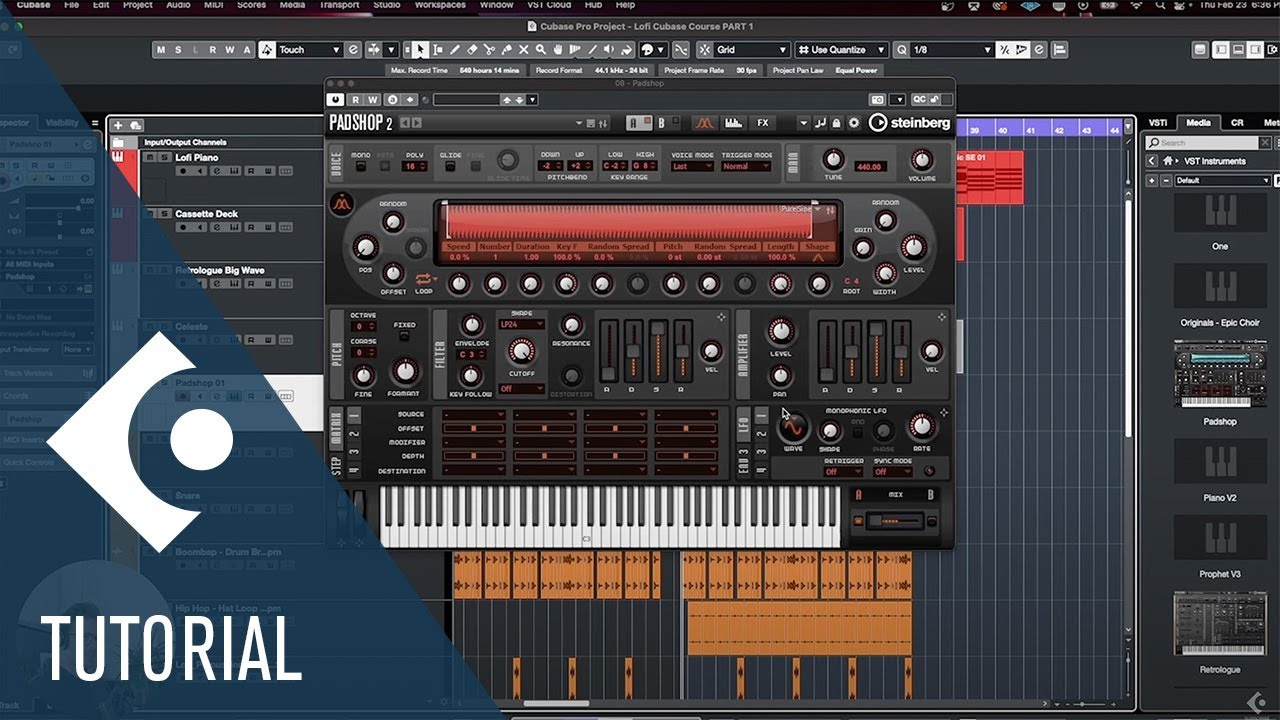Click the Retrologue instrument thumbnail

1219,625
